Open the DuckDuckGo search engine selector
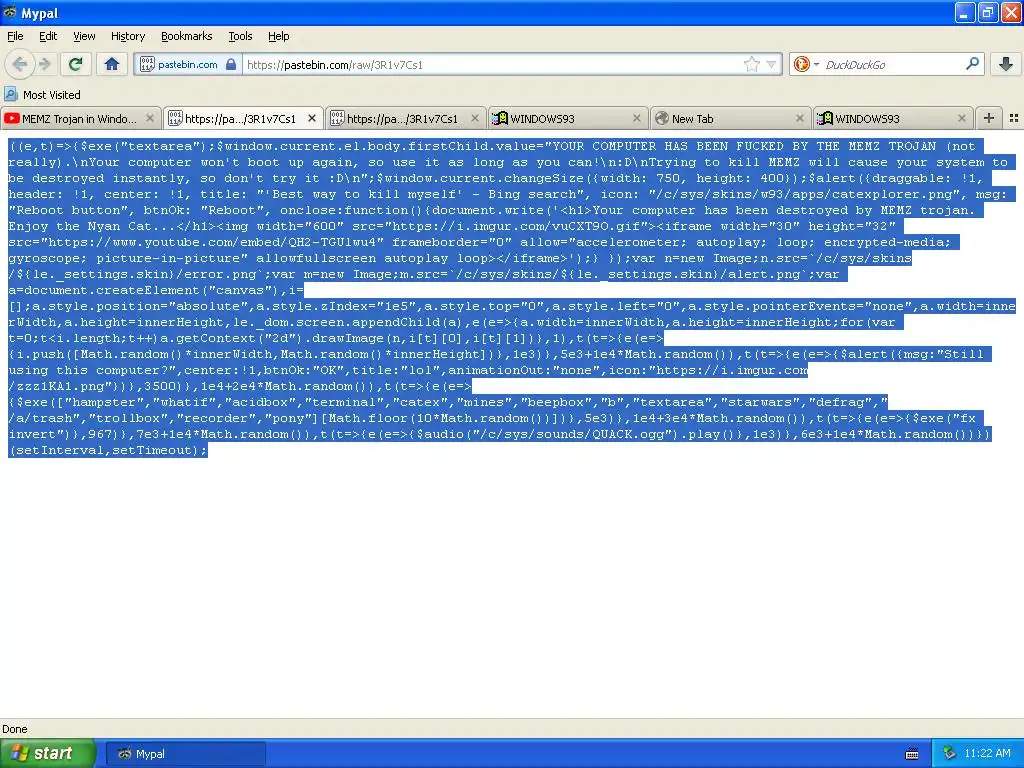Image resolution: width=1024 pixels, height=768 pixels. click(x=806, y=64)
